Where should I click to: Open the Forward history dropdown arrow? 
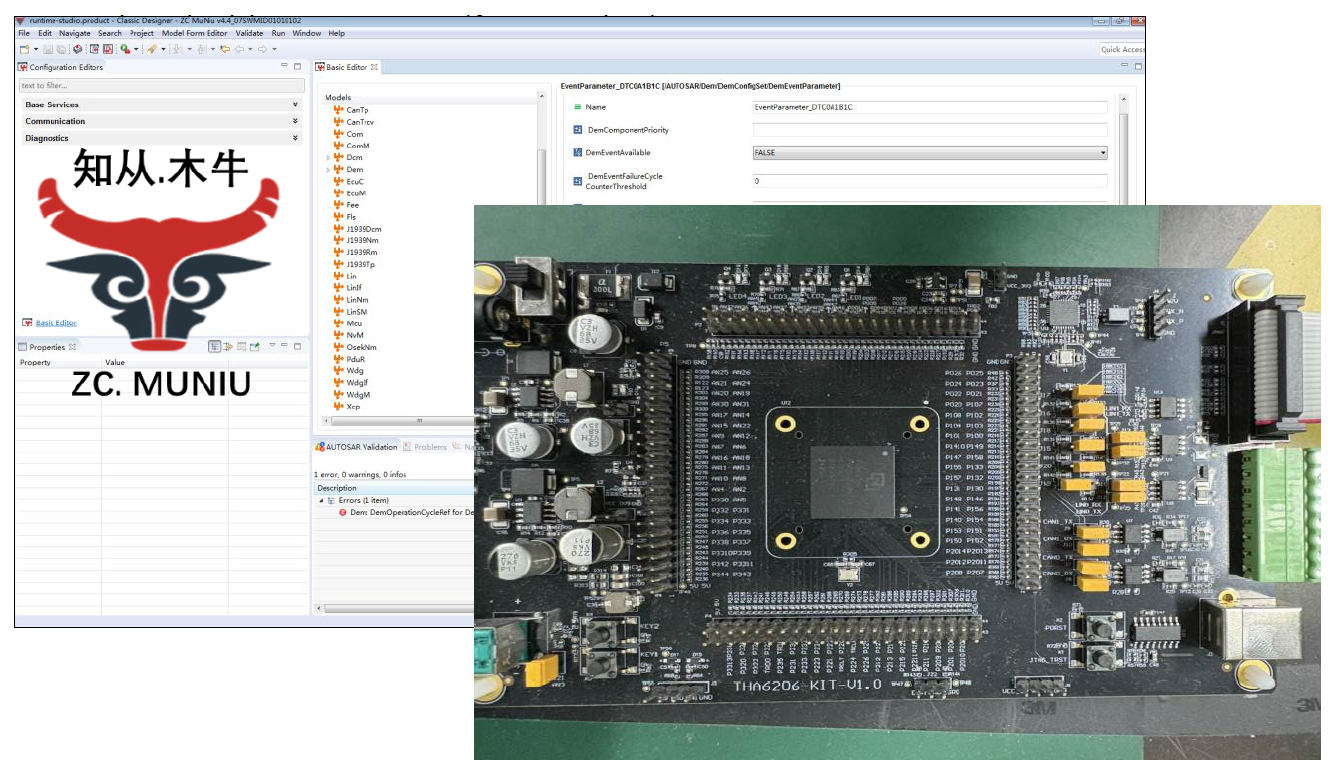(274, 49)
